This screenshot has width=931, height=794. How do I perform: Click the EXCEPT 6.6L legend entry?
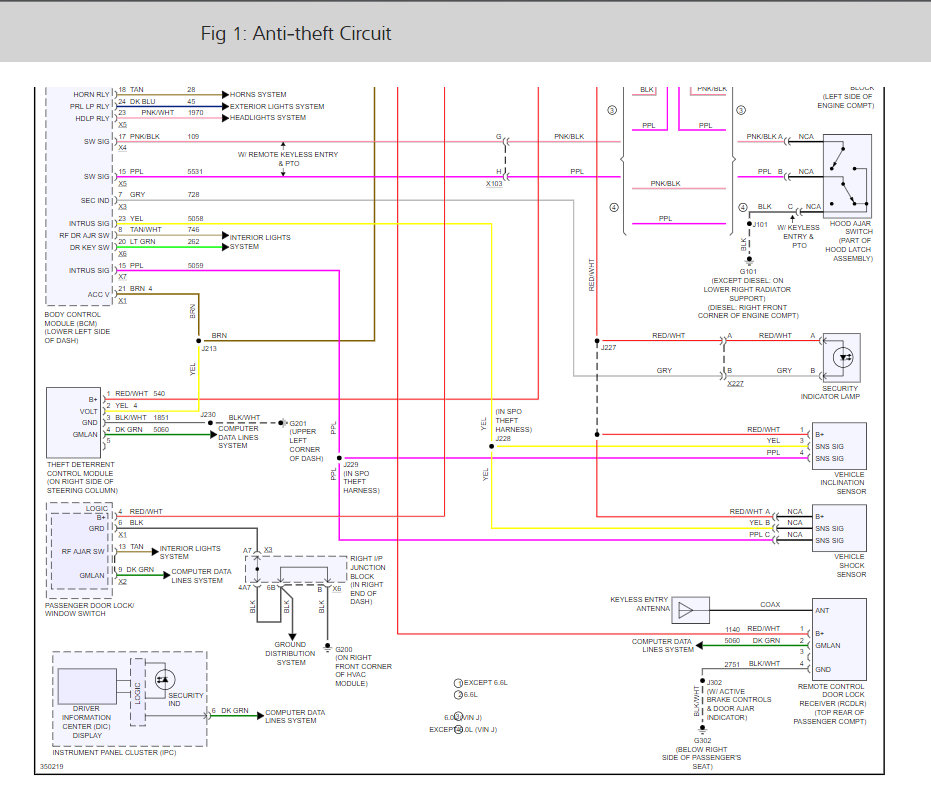click(x=481, y=683)
